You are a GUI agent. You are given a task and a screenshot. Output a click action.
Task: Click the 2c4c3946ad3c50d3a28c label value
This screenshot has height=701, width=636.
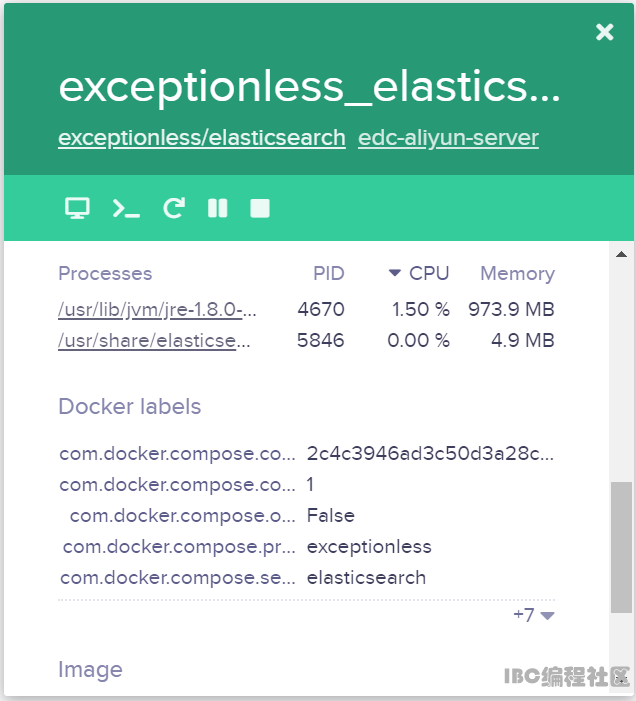coord(430,453)
